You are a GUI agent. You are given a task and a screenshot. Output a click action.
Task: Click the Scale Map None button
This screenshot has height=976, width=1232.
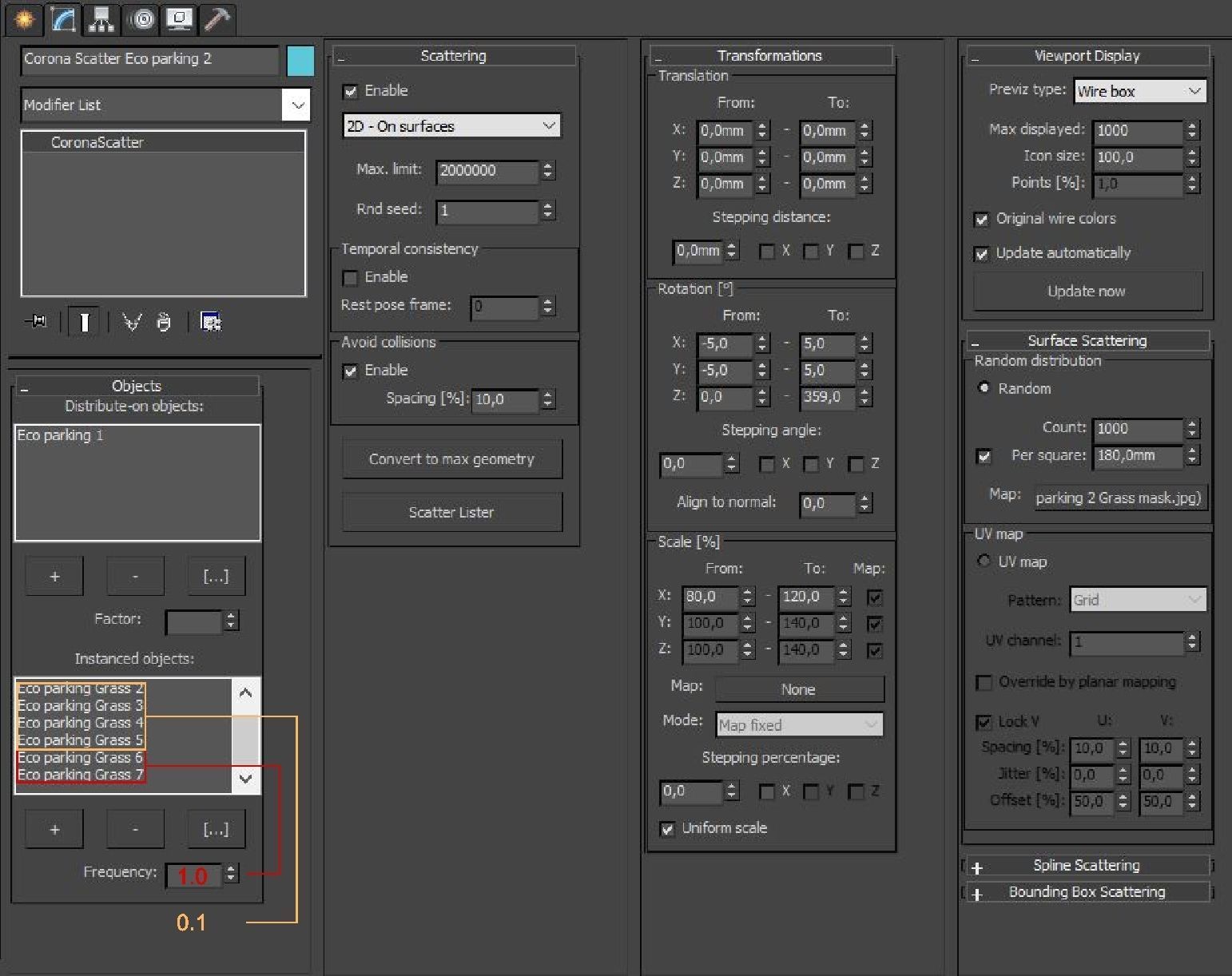(800, 689)
